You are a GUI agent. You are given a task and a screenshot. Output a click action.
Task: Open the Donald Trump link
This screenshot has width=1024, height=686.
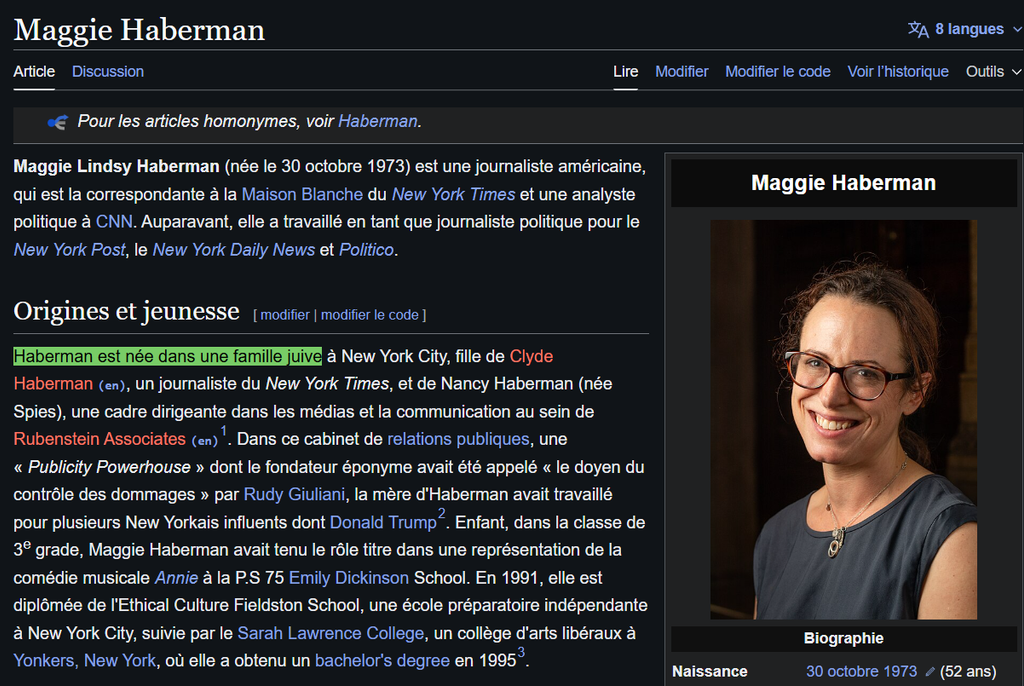383,522
